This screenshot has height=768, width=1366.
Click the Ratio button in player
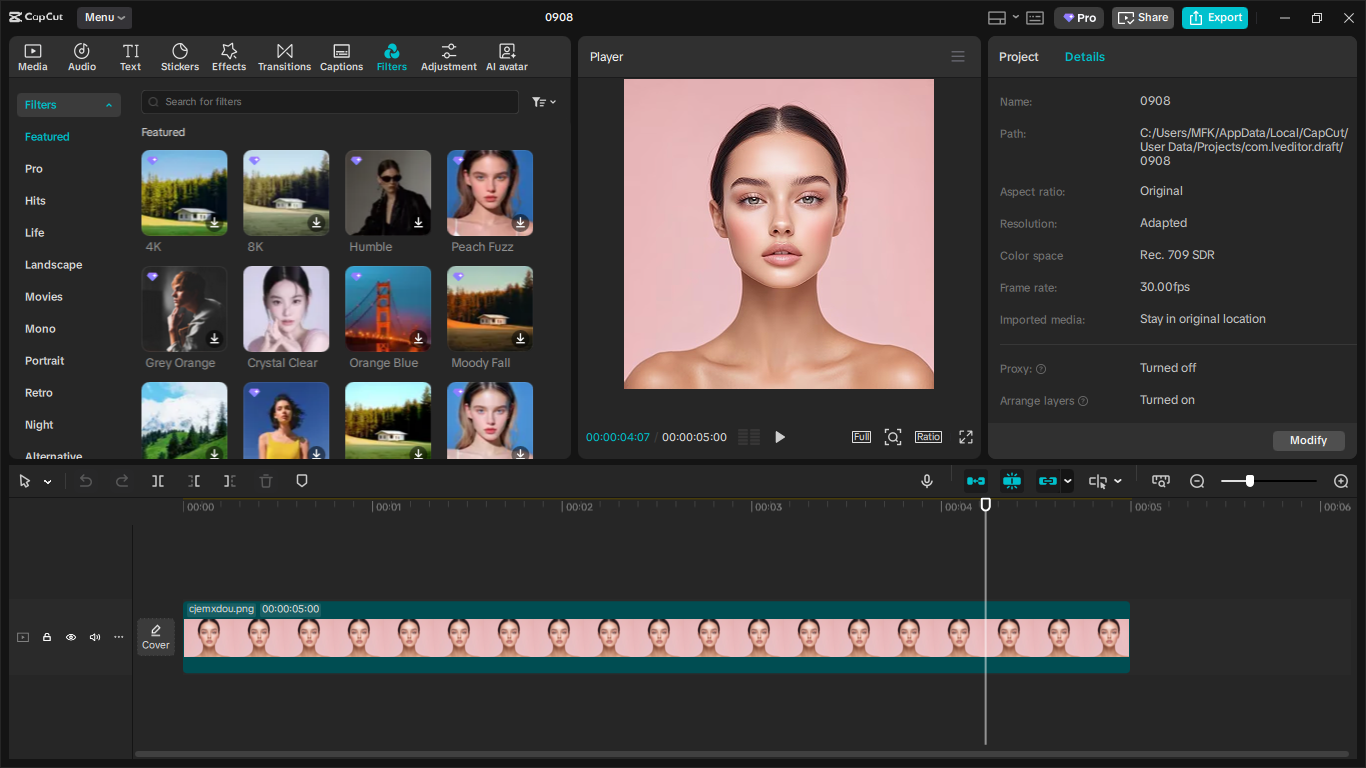tap(928, 437)
